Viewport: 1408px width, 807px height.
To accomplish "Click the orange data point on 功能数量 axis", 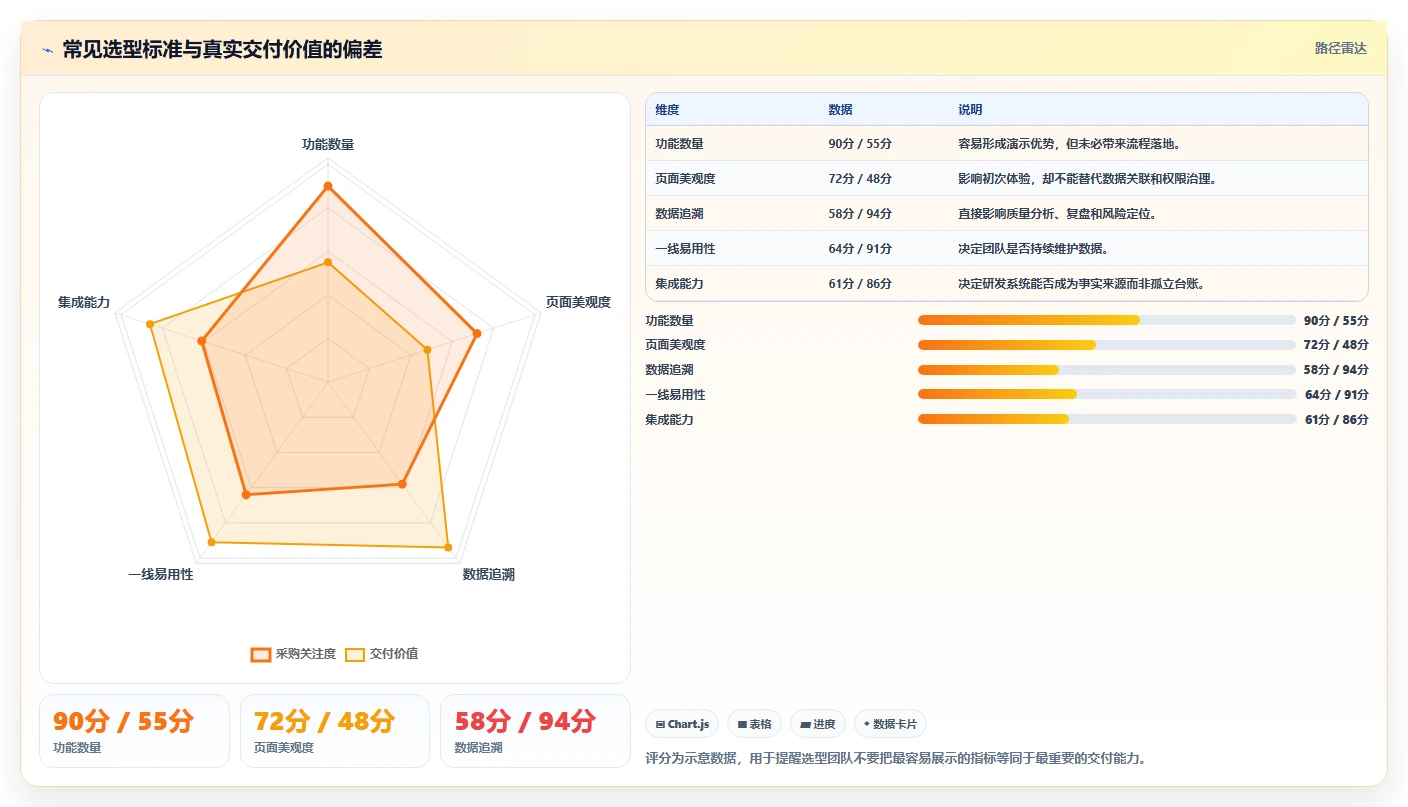I will pyautogui.click(x=327, y=186).
